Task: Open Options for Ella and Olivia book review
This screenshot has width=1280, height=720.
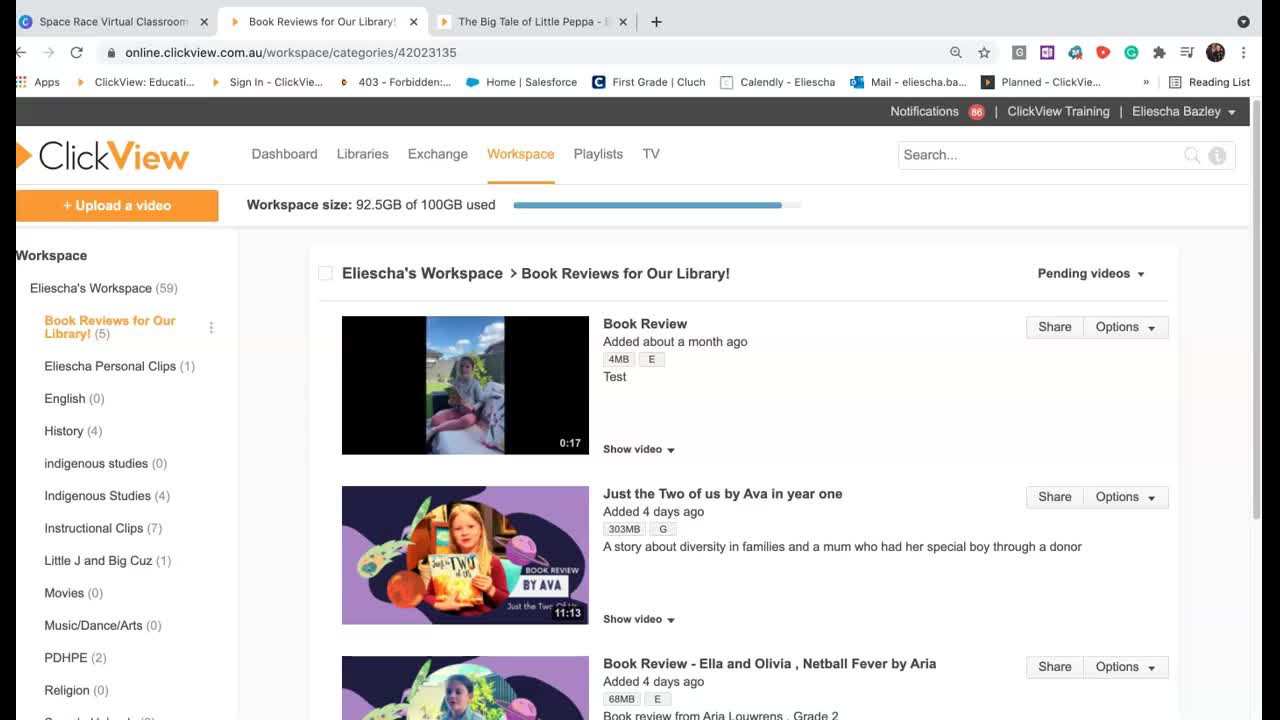Action: pos(1125,667)
